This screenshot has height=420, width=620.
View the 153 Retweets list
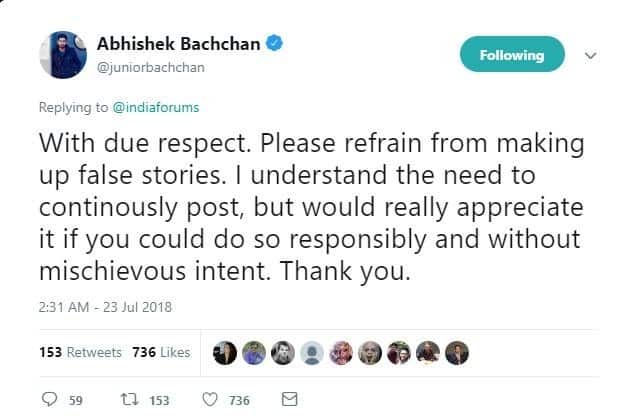click(78, 352)
